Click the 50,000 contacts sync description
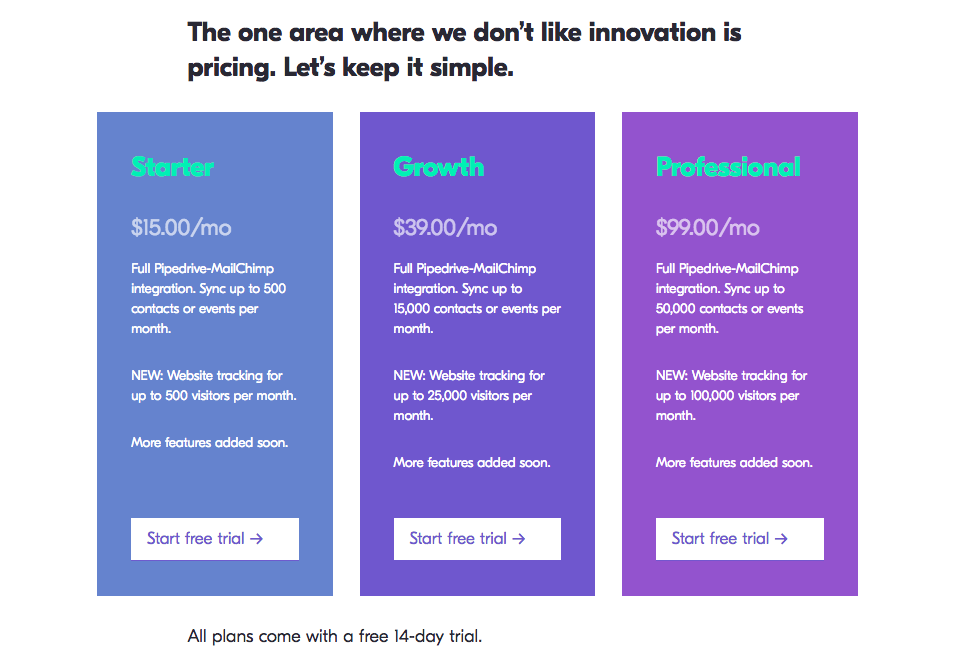 [x=729, y=298]
